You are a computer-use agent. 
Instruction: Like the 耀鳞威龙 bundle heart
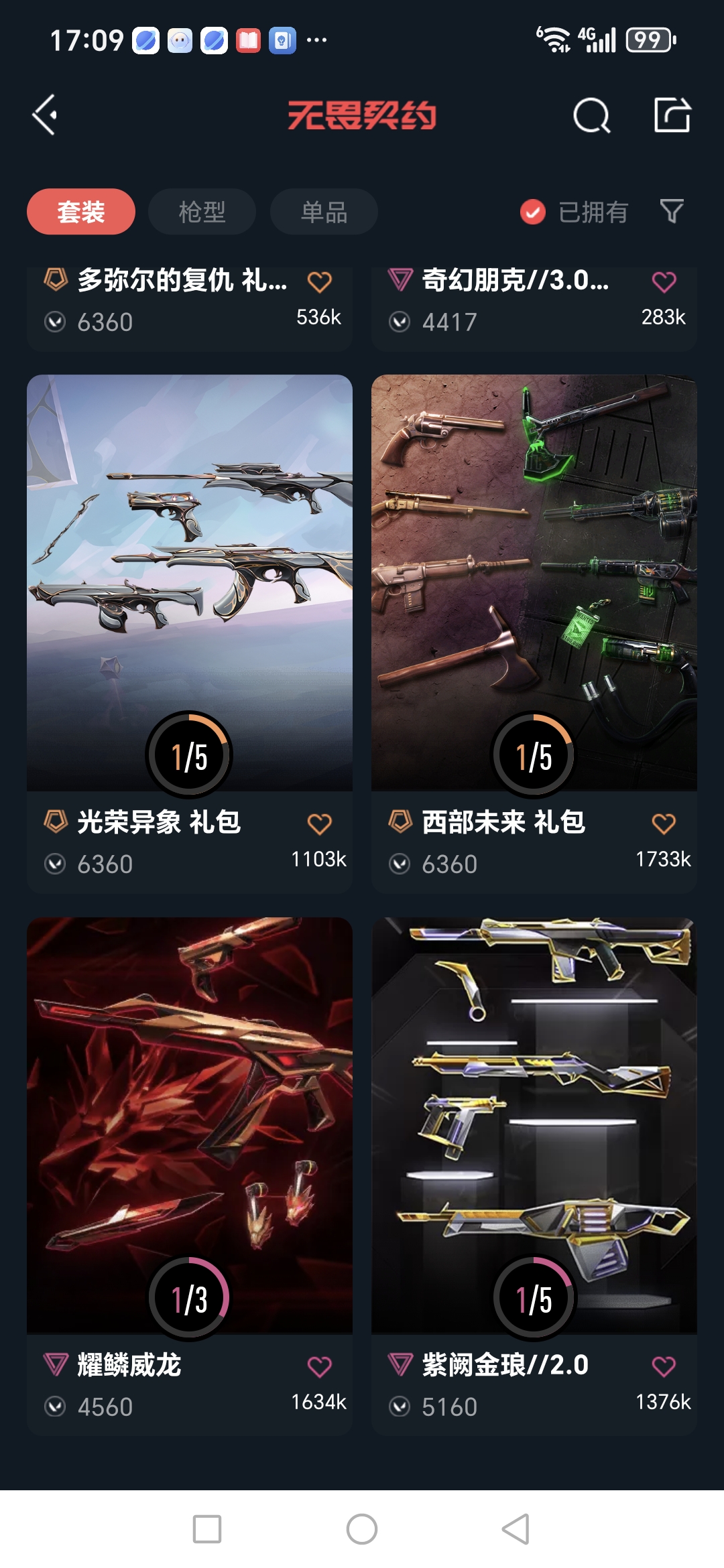coord(320,1366)
